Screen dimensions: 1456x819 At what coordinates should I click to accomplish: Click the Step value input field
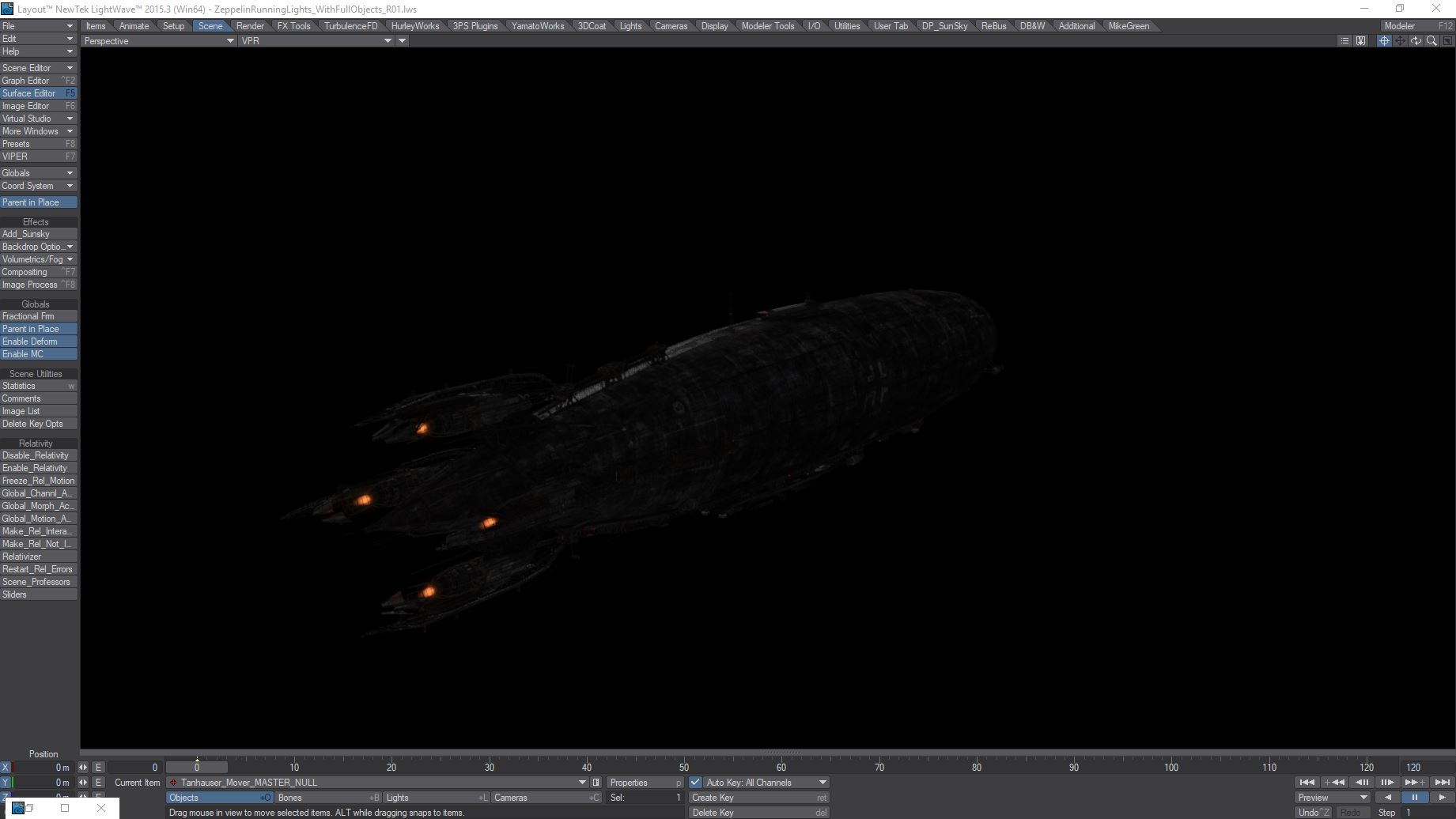[x=1428, y=813]
